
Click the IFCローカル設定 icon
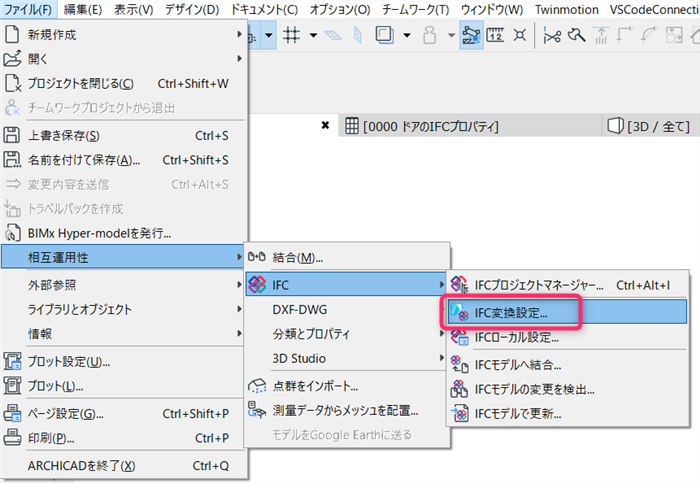click(459, 337)
